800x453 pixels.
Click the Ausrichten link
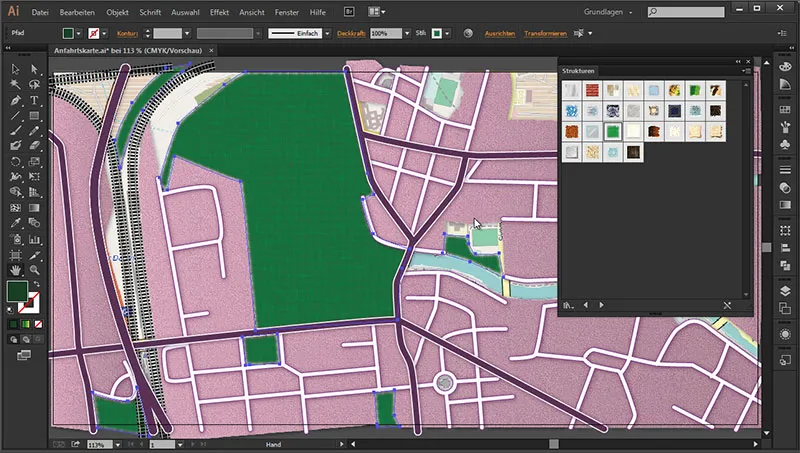499,34
